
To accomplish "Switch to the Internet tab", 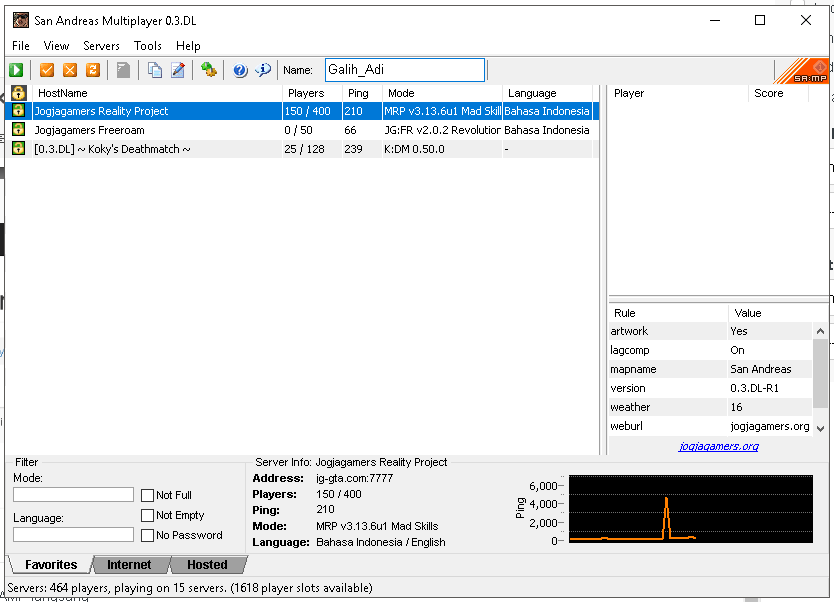I will [129, 565].
